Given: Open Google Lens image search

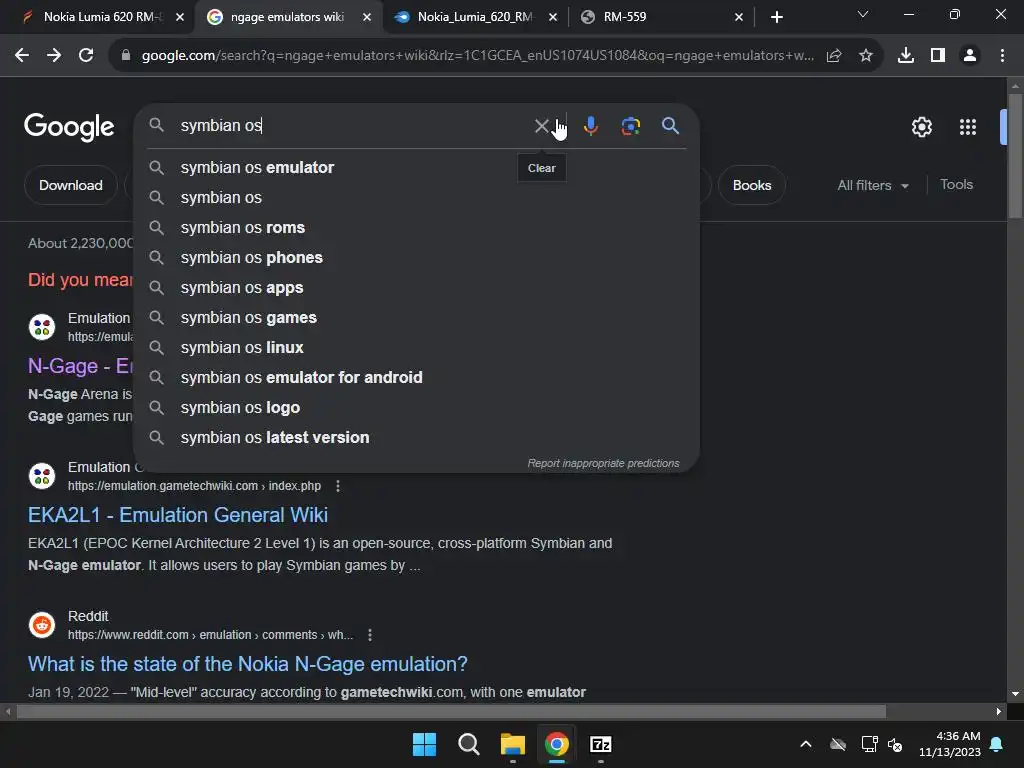Looking at the screenshot, I should pyautogui.click(x=630, y=125).
